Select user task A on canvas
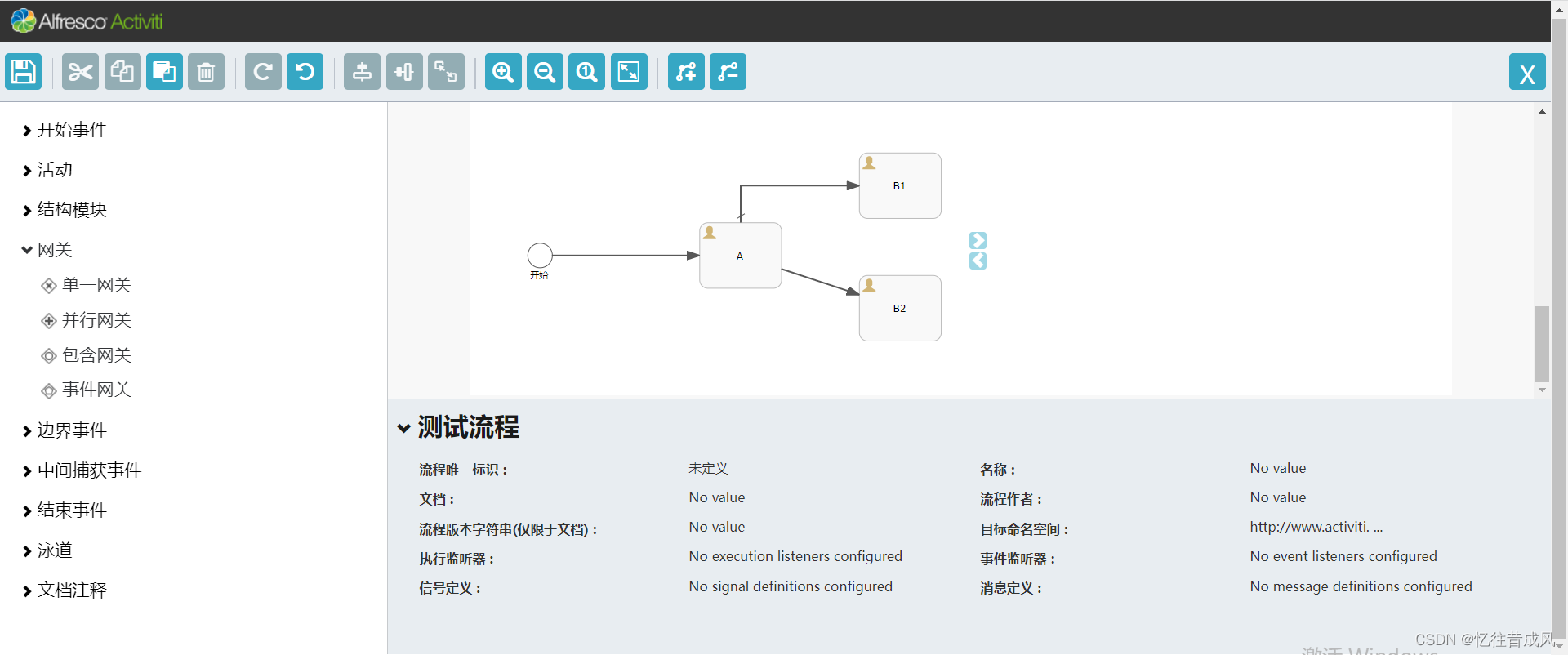 coord(741,256)
